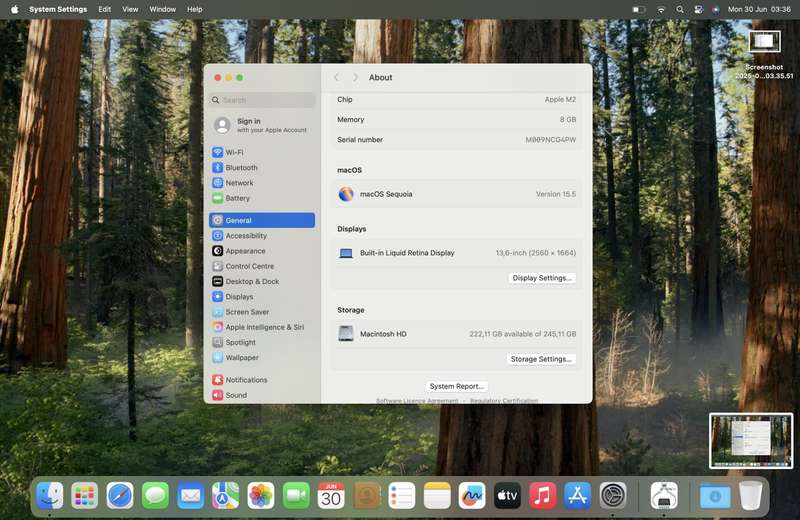Click Sign in with your Apple Account
Viewport: 800px width, 520px height.
[262, 125]
